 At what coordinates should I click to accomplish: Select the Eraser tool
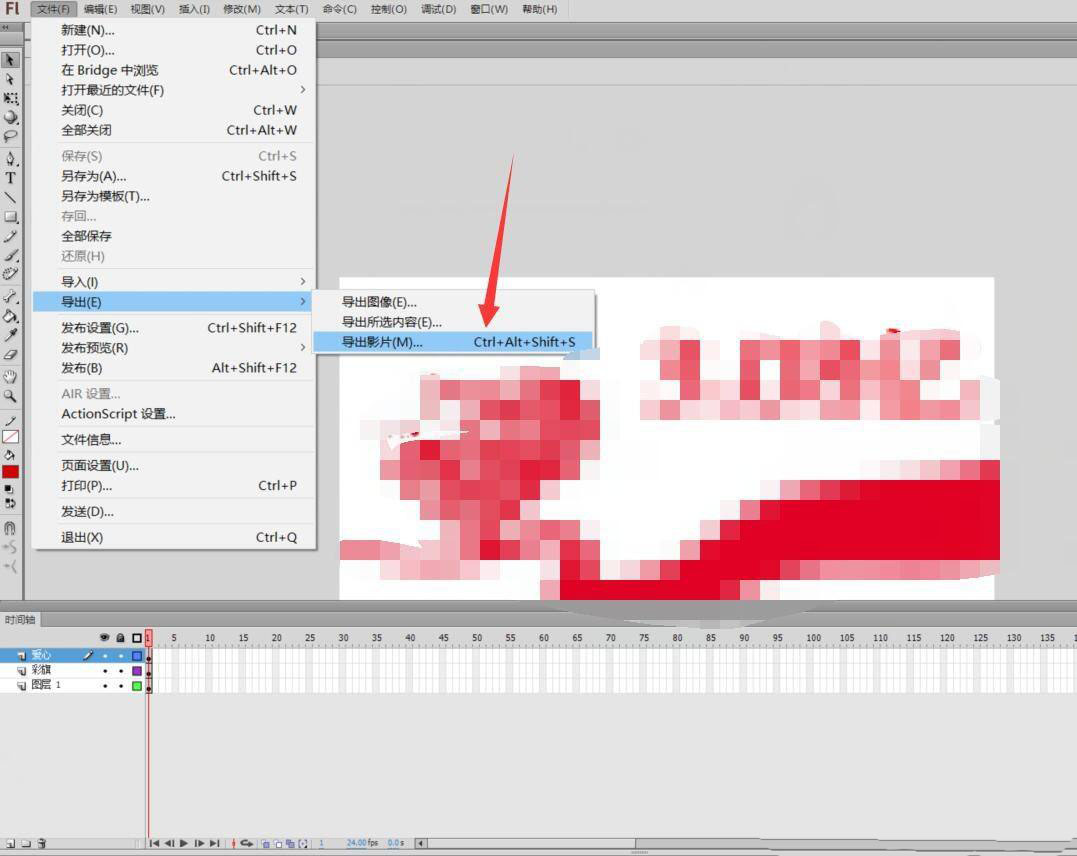point(10,354)
